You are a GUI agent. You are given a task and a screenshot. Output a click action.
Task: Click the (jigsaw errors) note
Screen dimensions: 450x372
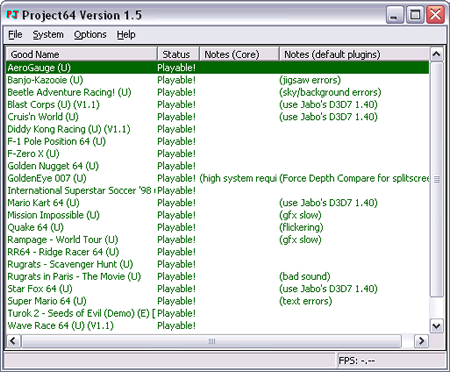310,80
